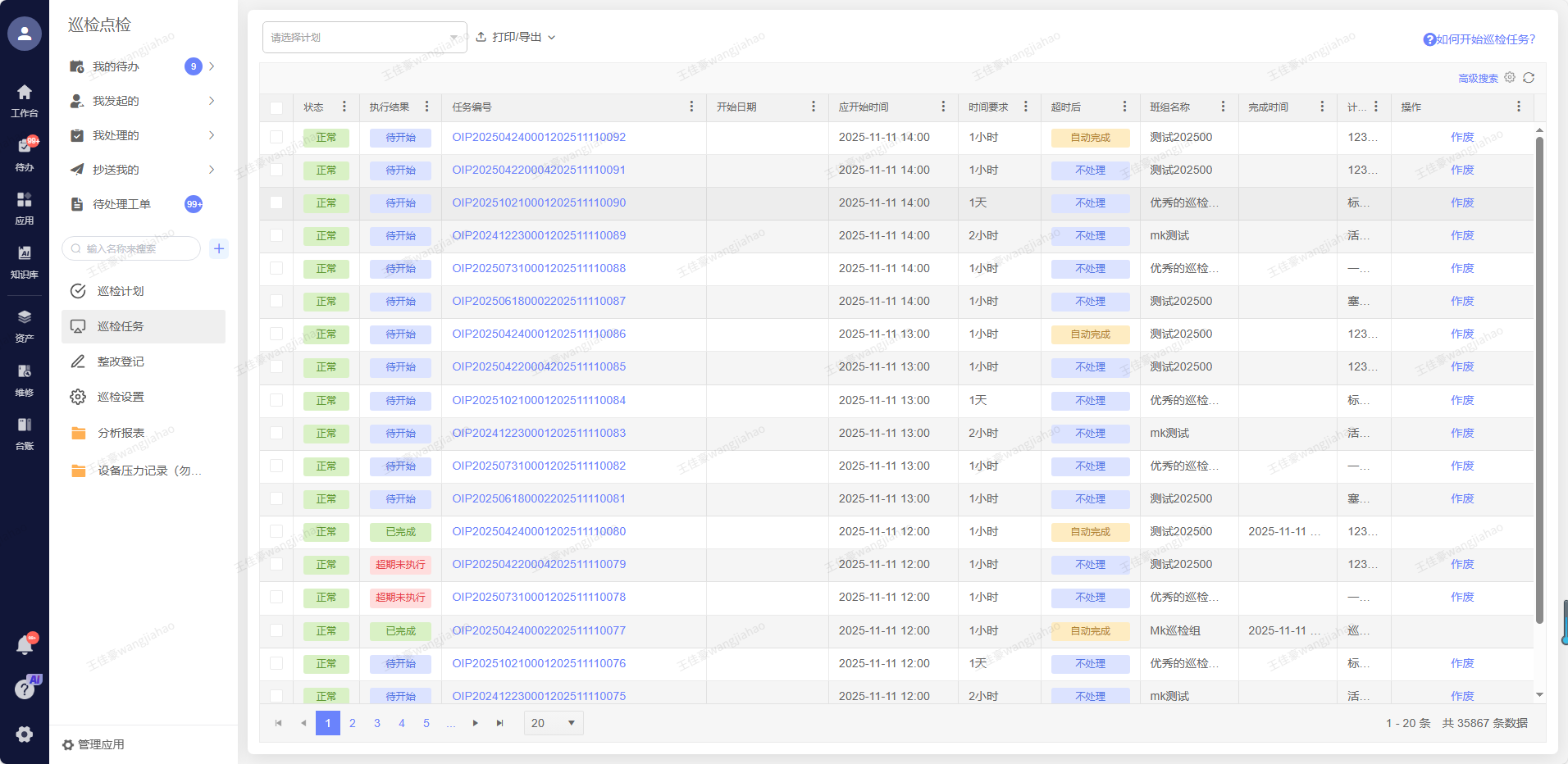Click the 知识库 knowledge base icon

coord(25,261)
